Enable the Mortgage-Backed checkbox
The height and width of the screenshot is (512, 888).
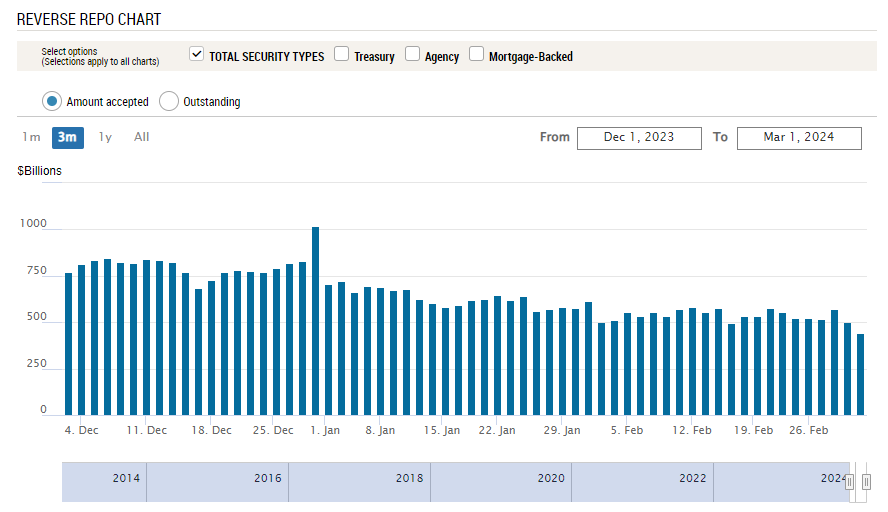[x=476, y=54]
